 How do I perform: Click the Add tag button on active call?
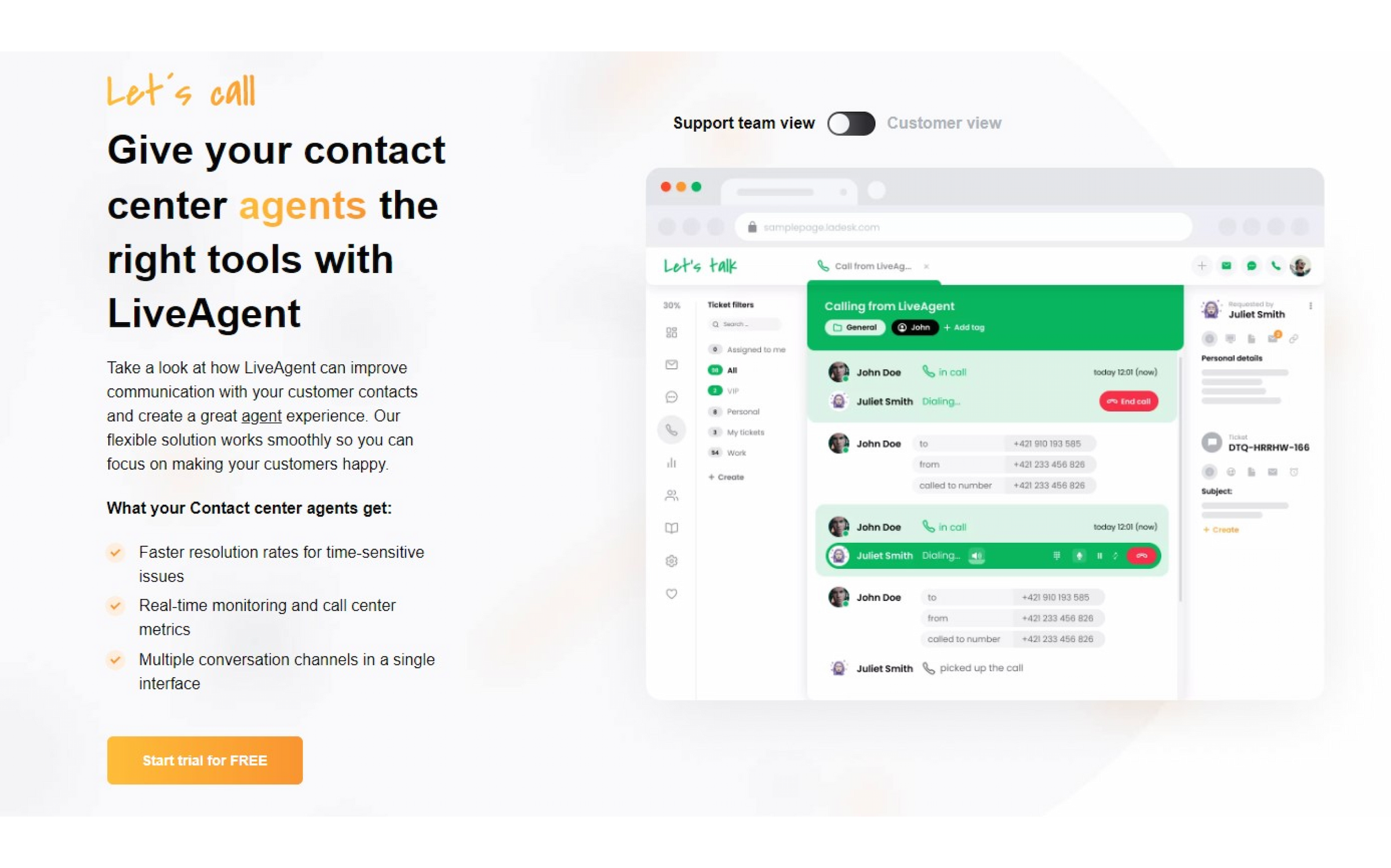click(x=963, y=327)
